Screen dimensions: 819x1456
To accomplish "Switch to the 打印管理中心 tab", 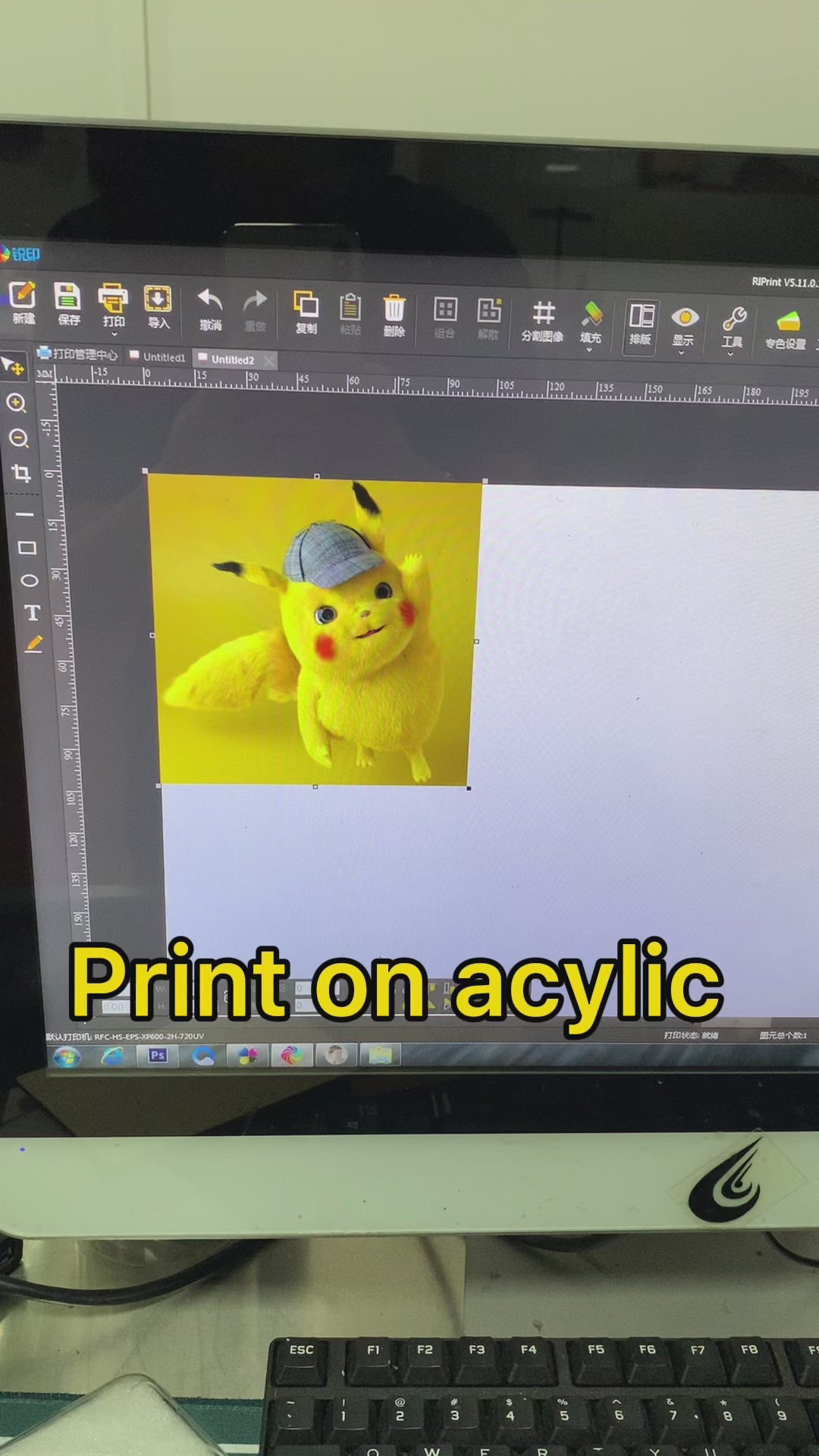I will pos(77,354).
